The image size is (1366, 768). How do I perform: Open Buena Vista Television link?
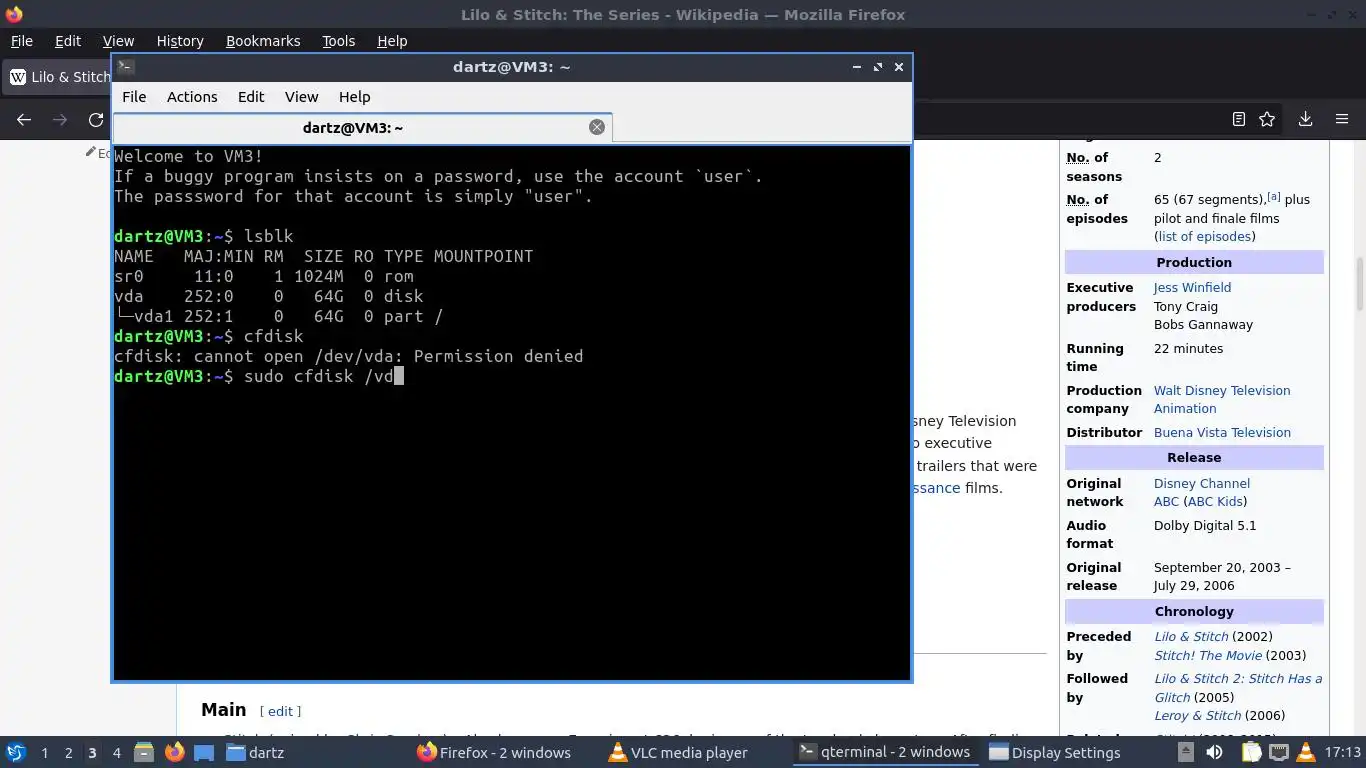1222,433
